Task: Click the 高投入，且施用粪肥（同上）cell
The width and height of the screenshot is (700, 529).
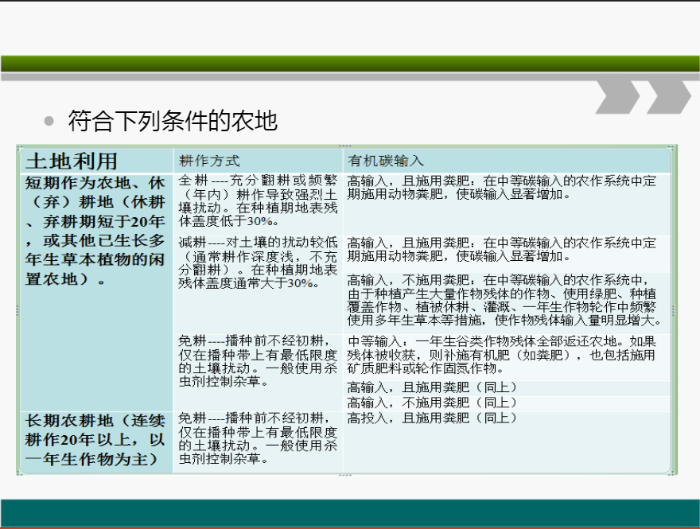Action: [x=430, y=417]
